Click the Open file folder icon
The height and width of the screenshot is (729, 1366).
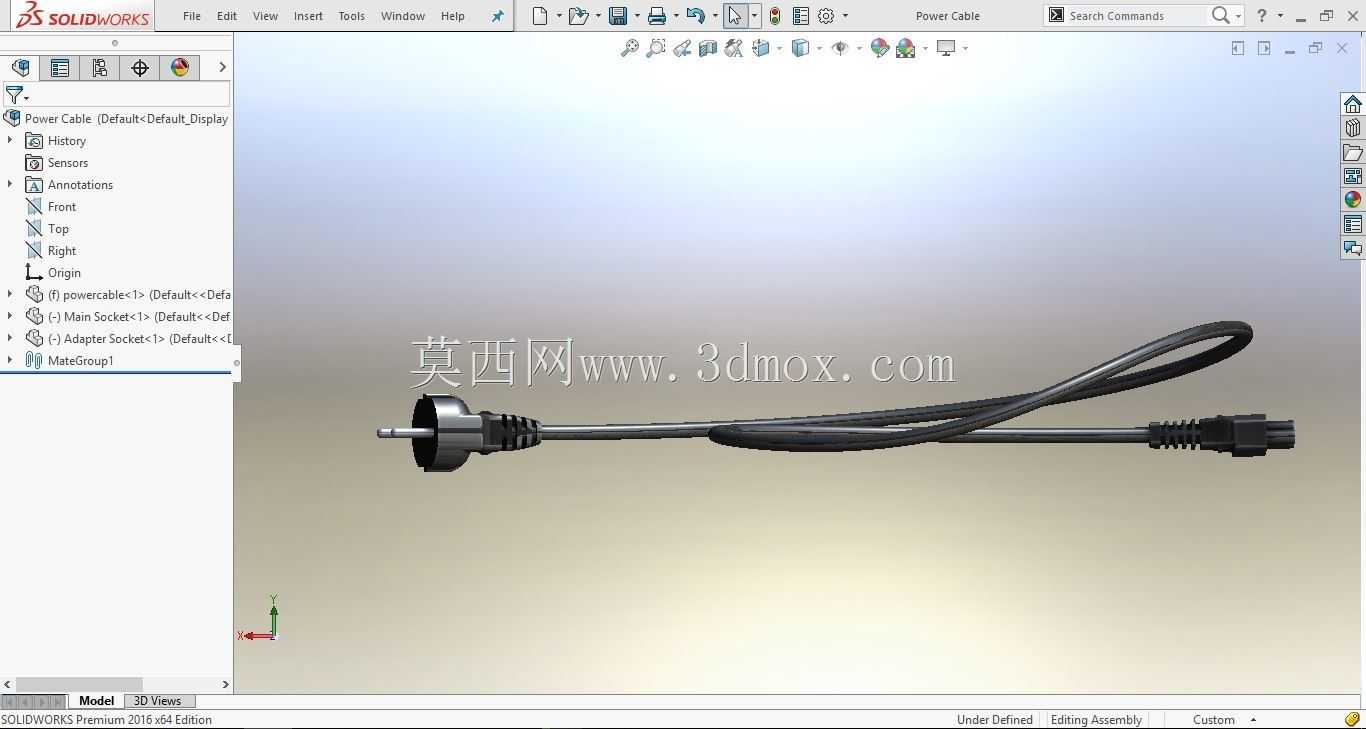tap(577, 16)
